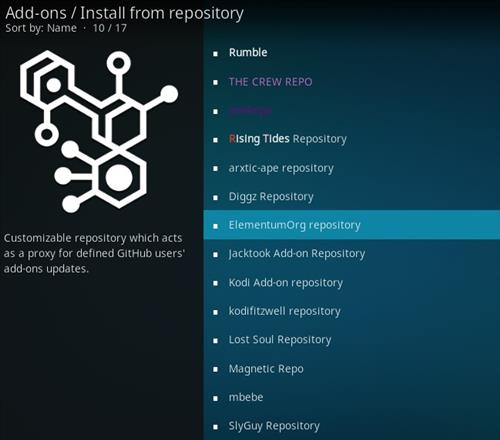This screenshot has height=440, width=500.
Task: Open Diggz Repository
Action: (352, 197)
